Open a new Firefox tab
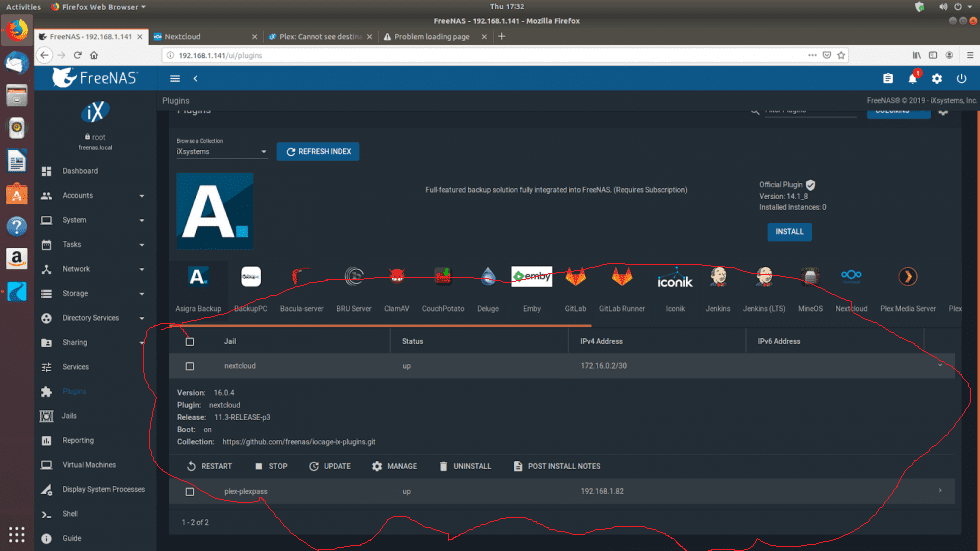This screenshot has width=980, height=551. pyautogui.click(x=501, y=36)
